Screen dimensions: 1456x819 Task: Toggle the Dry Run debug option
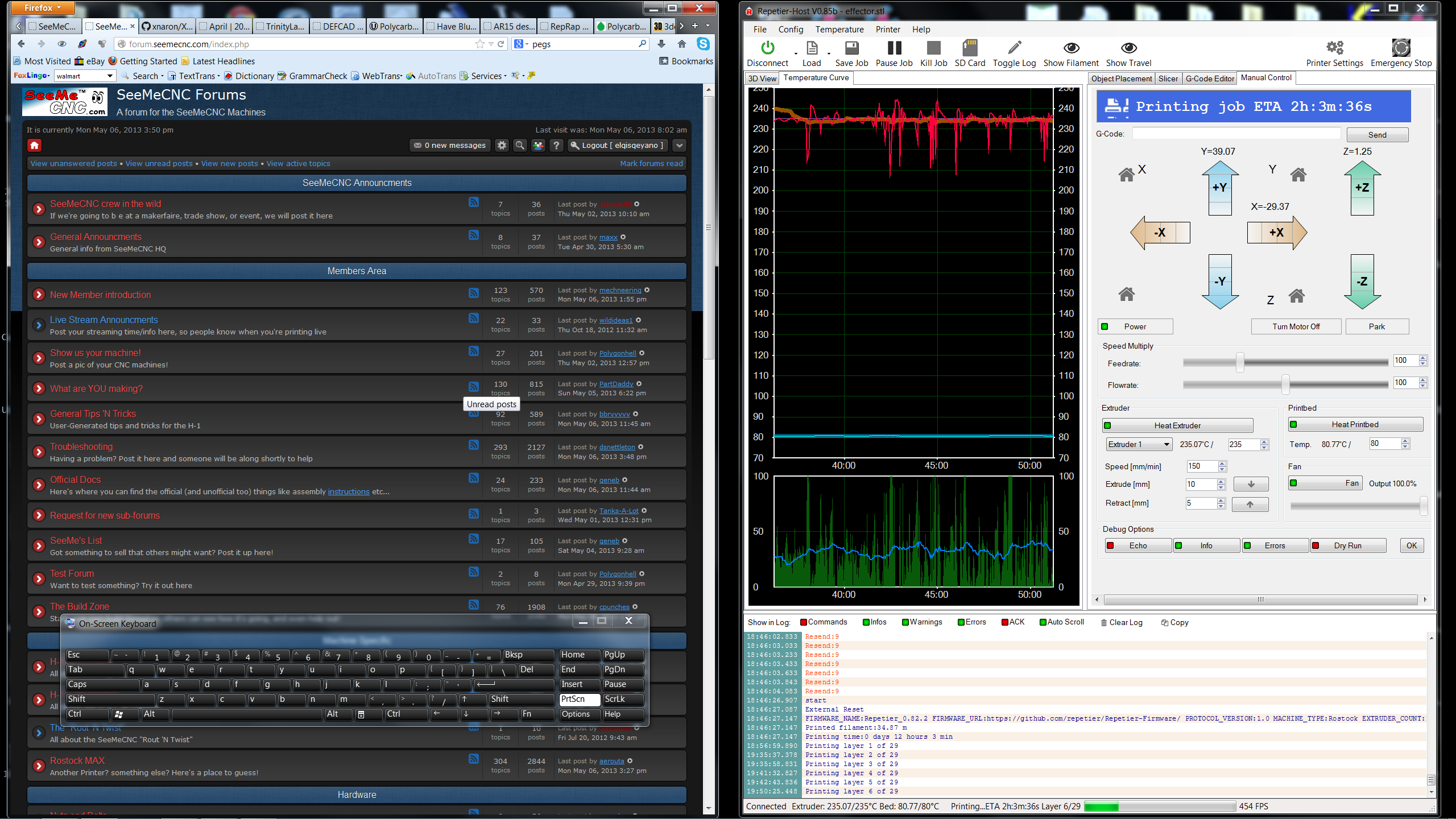1347,545
